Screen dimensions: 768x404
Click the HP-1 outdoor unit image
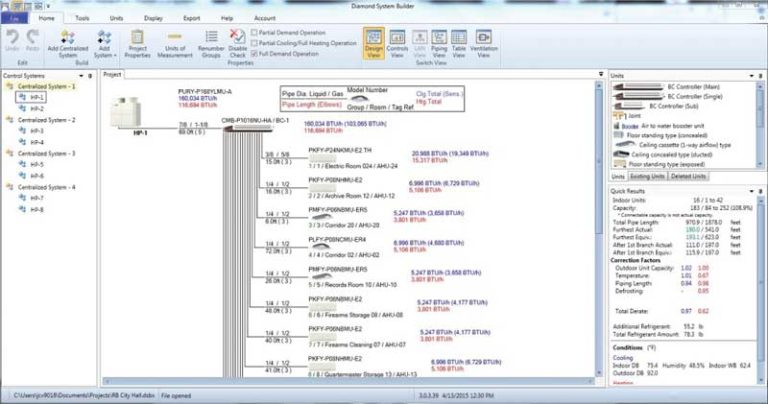(126, 113)
